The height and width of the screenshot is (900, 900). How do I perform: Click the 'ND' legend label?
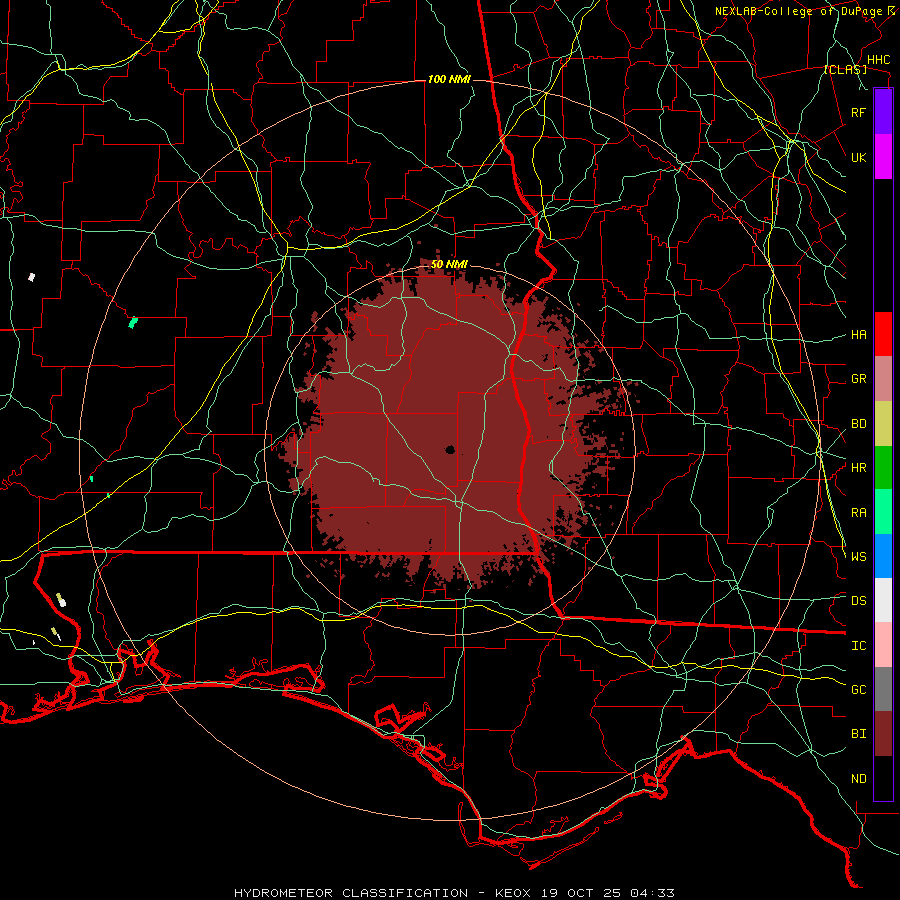[858, 779]
